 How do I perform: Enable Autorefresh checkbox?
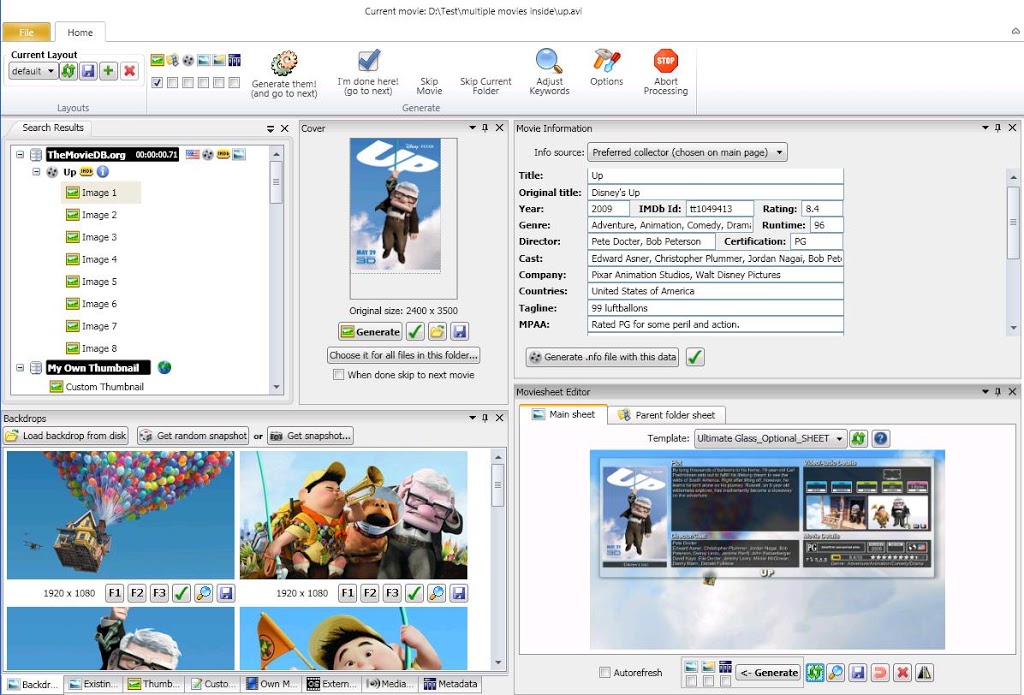coord(605,672)
